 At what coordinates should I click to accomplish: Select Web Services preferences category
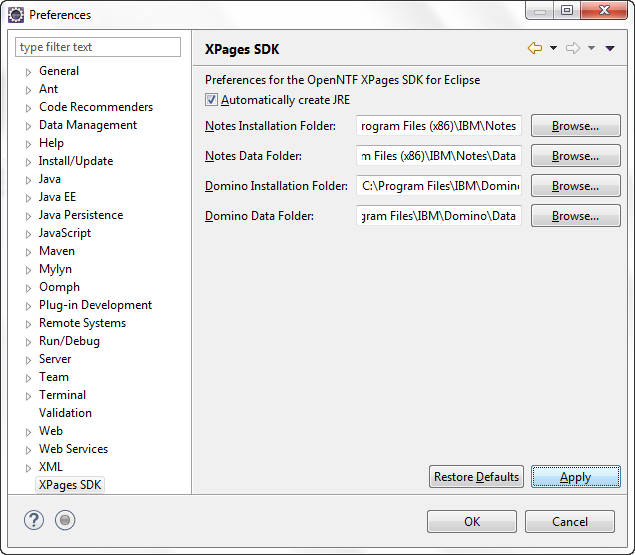click(73, 448)
